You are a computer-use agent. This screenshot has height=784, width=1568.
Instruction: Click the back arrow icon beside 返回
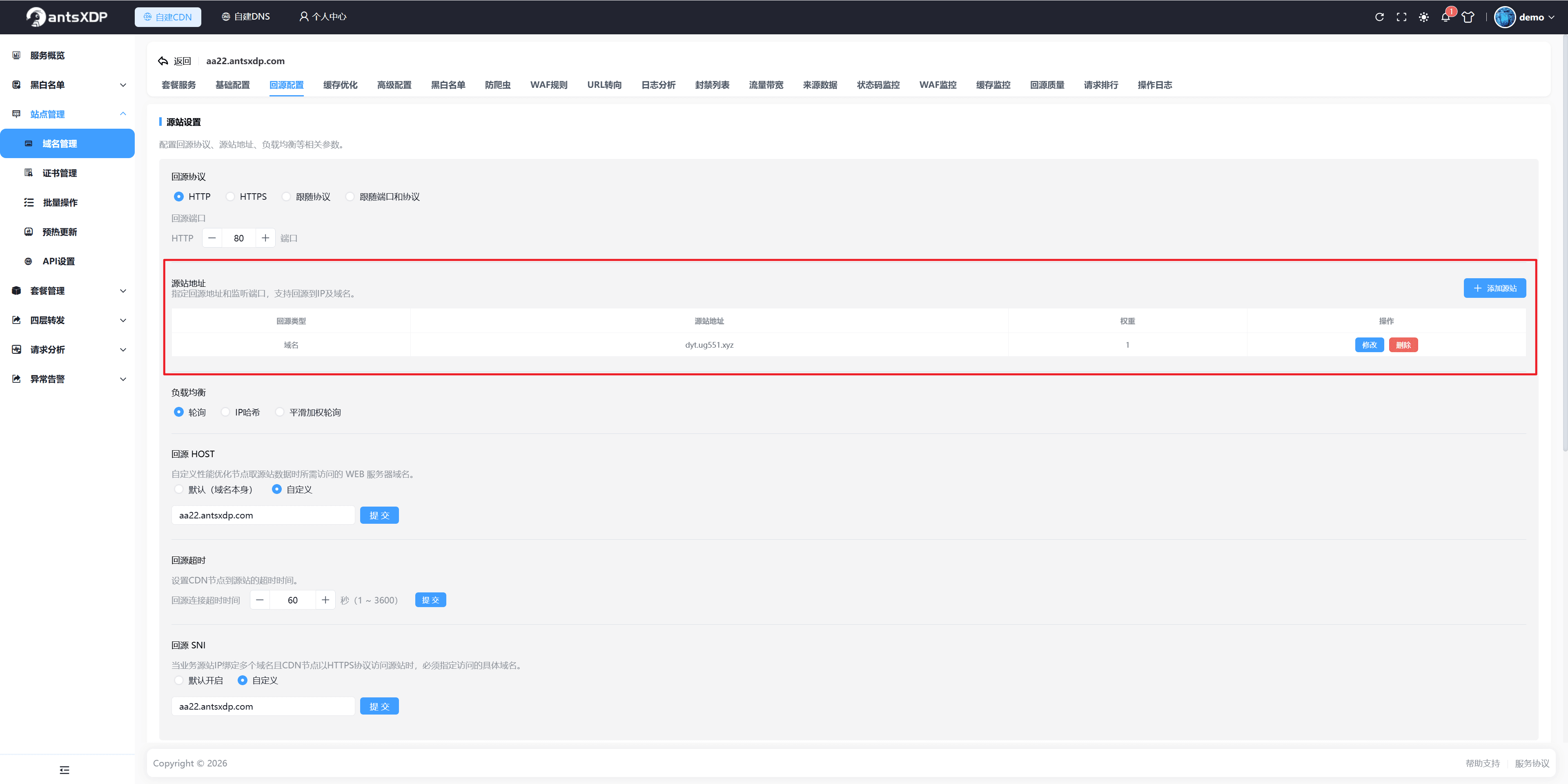(x=163, y=61)
